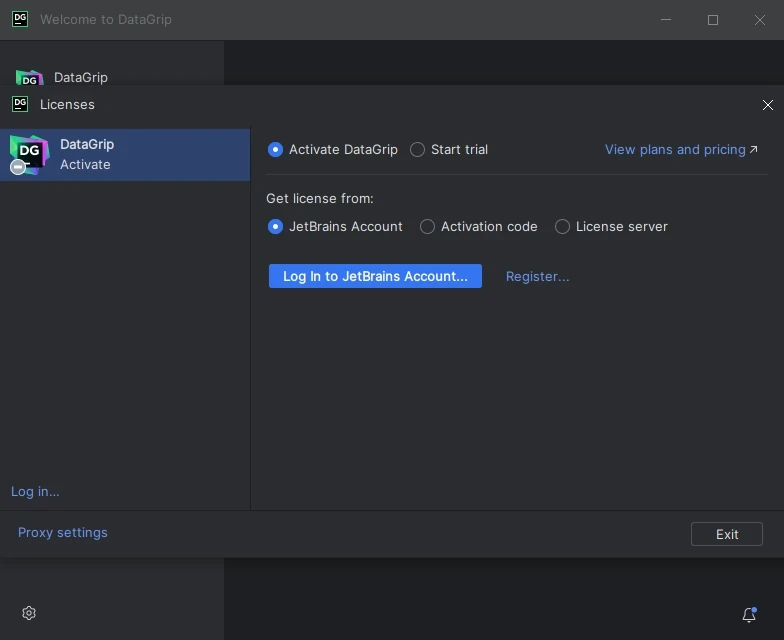The image size is (784, 640).
Task: Pick the License server radio option
Action: (562, 227)
